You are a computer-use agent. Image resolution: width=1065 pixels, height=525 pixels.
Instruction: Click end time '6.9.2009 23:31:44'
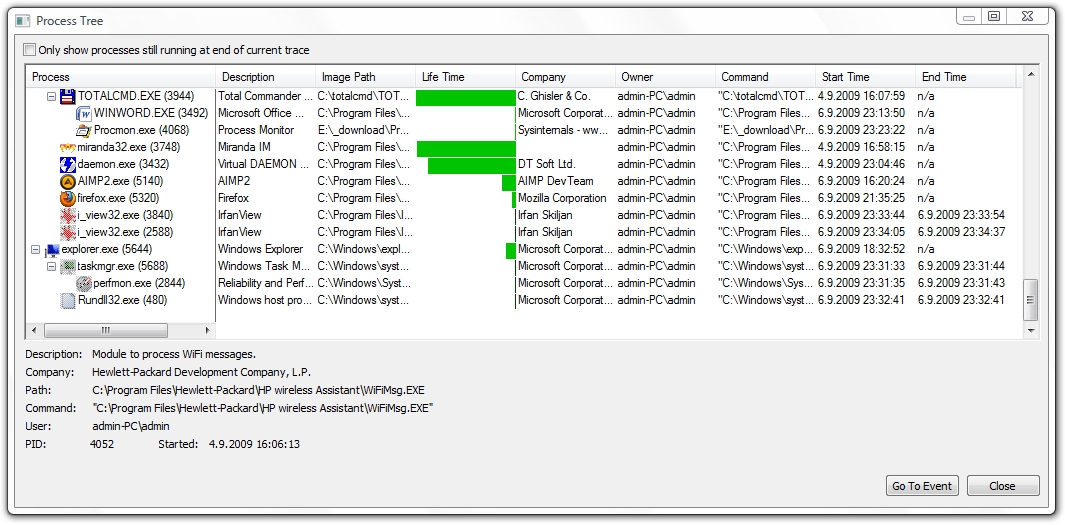pyautogui.click(x=961, y=266)
